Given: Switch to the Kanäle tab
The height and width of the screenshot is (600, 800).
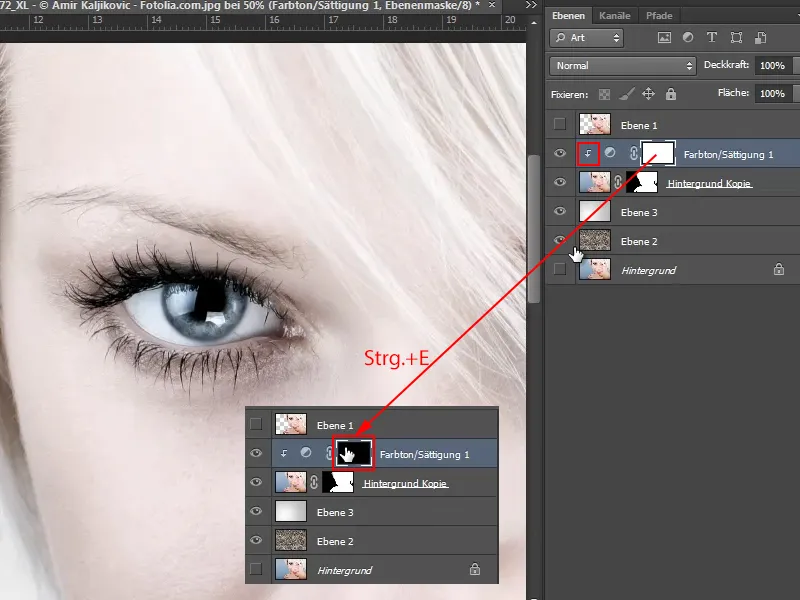Looking at the screenshot, I should (x=614, y=16).
